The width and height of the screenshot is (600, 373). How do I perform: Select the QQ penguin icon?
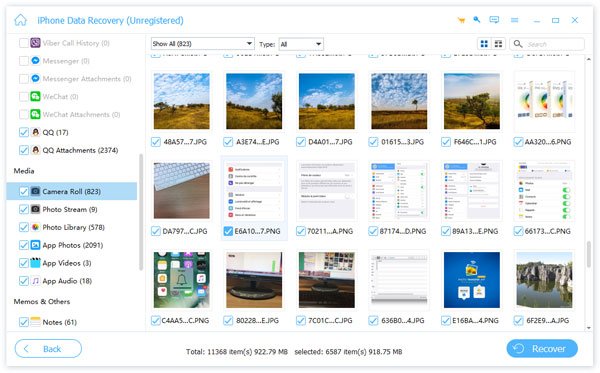[35, 132]
